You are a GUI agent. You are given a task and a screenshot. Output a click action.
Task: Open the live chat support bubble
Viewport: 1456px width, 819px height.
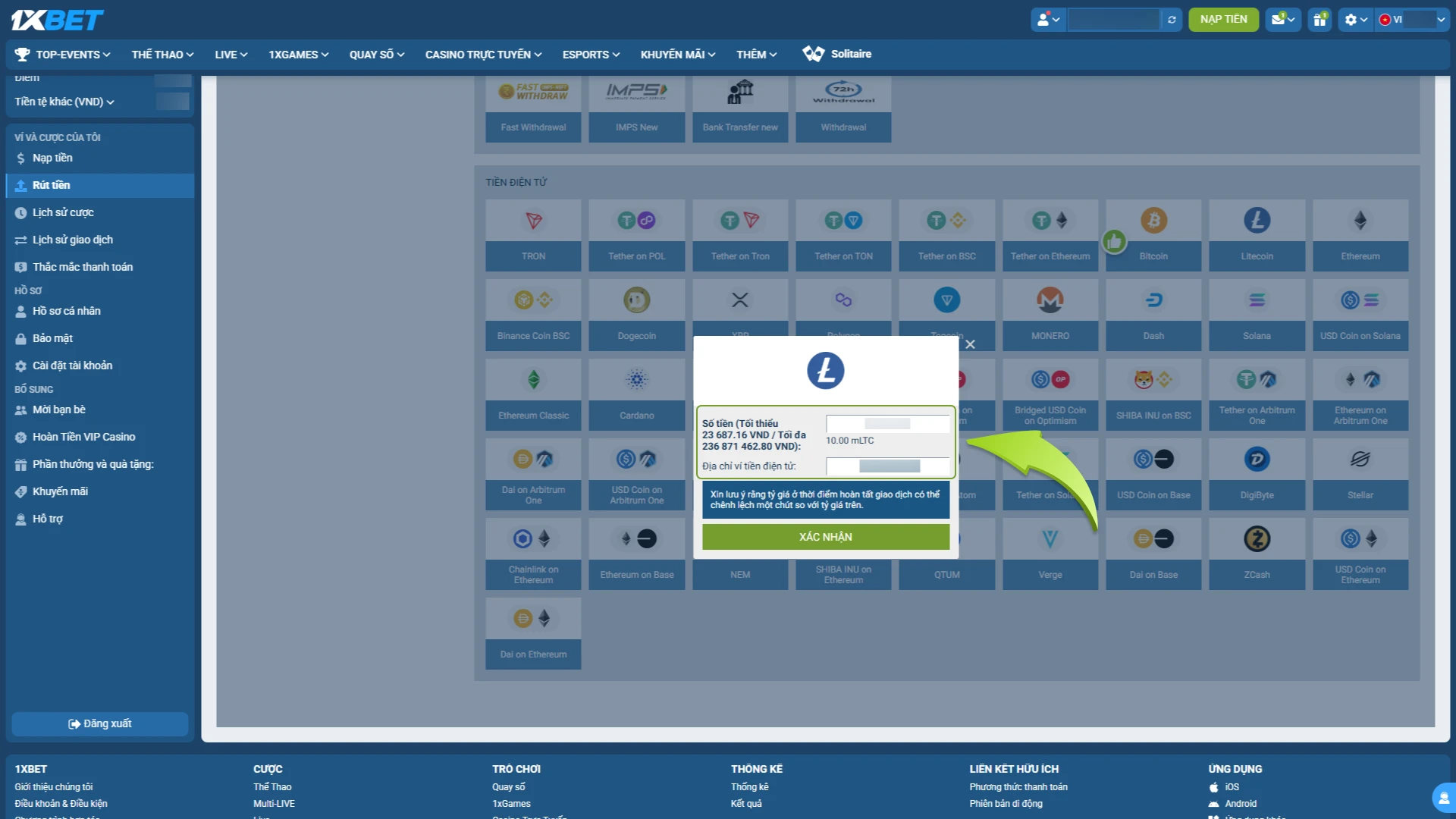tap(1444, 798)
